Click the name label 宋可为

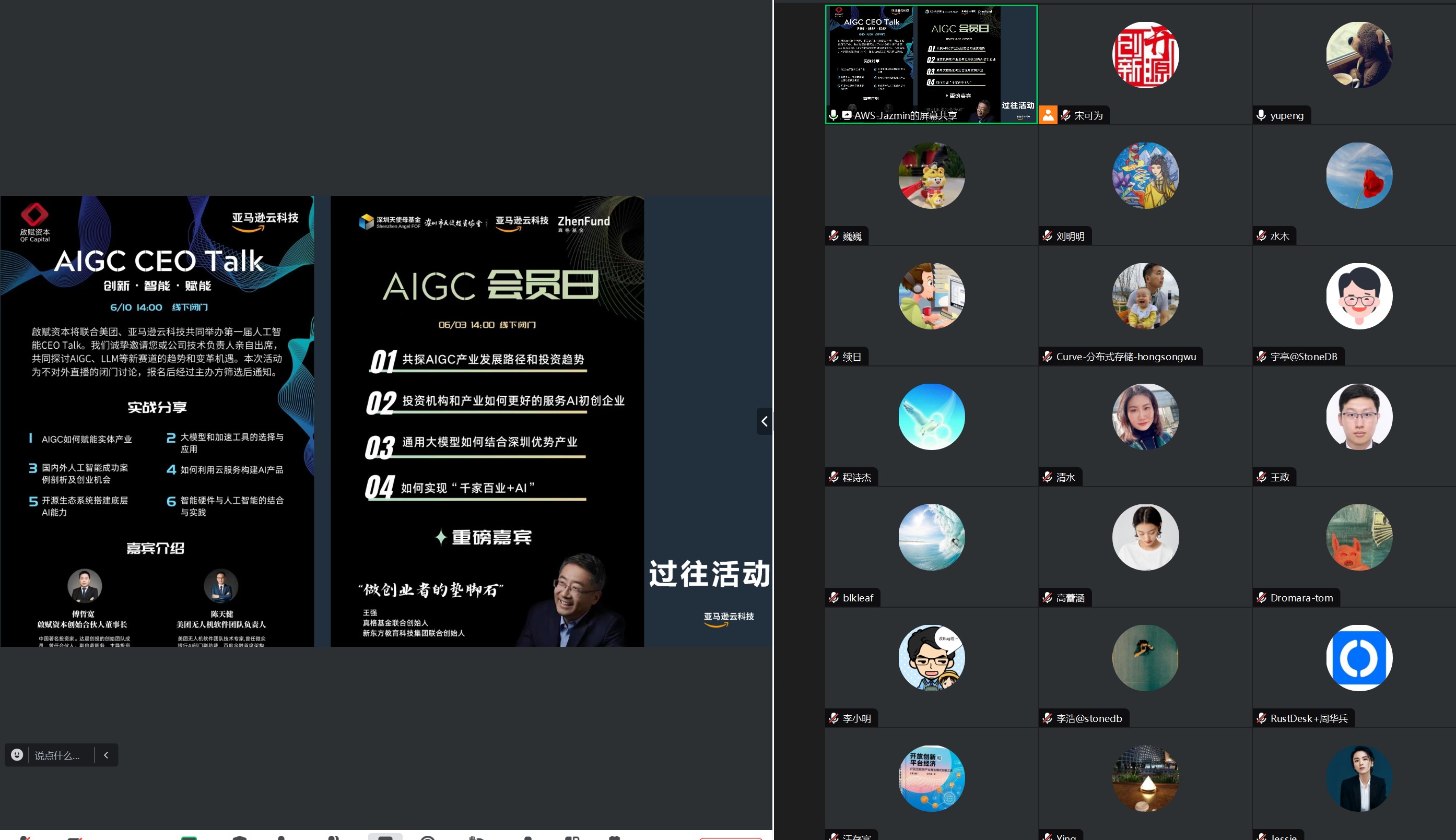[x=1088, y=115]
